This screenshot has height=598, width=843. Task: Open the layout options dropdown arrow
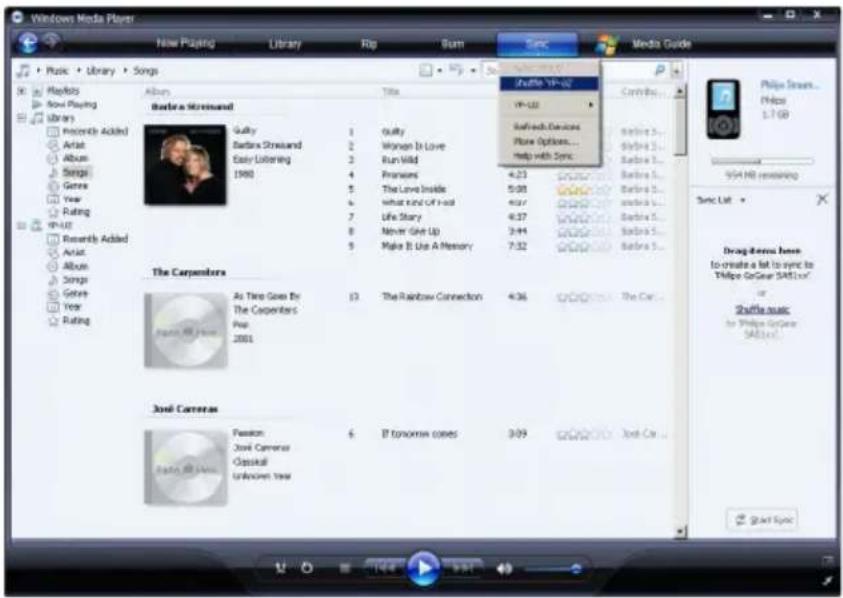tap(439, 70)
